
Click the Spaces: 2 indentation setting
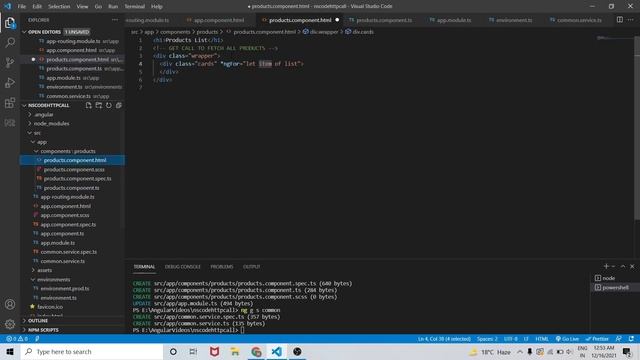click(x=487, y=339)
